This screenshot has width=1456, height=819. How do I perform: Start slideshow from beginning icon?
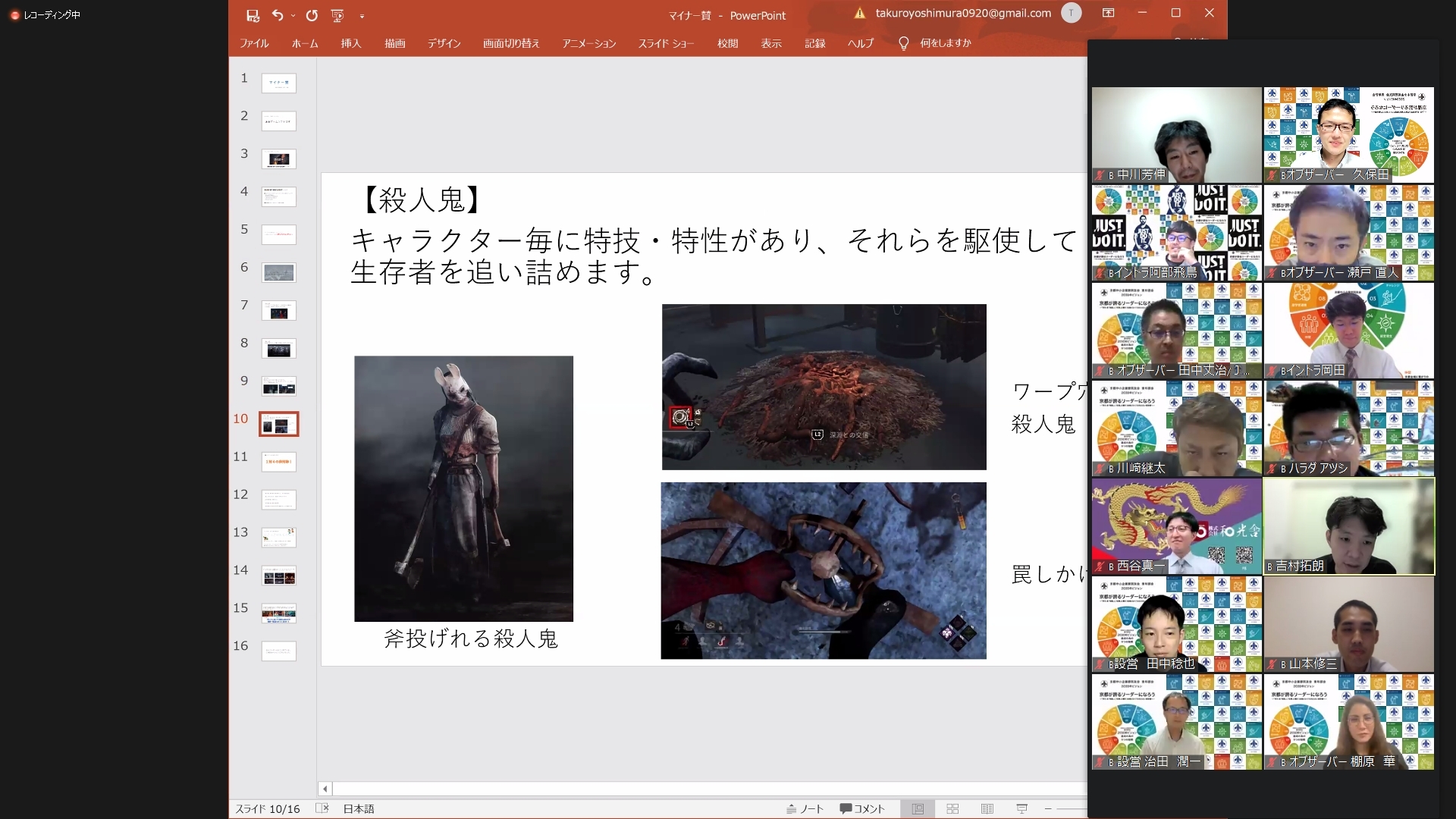click(x=337, y=15)
